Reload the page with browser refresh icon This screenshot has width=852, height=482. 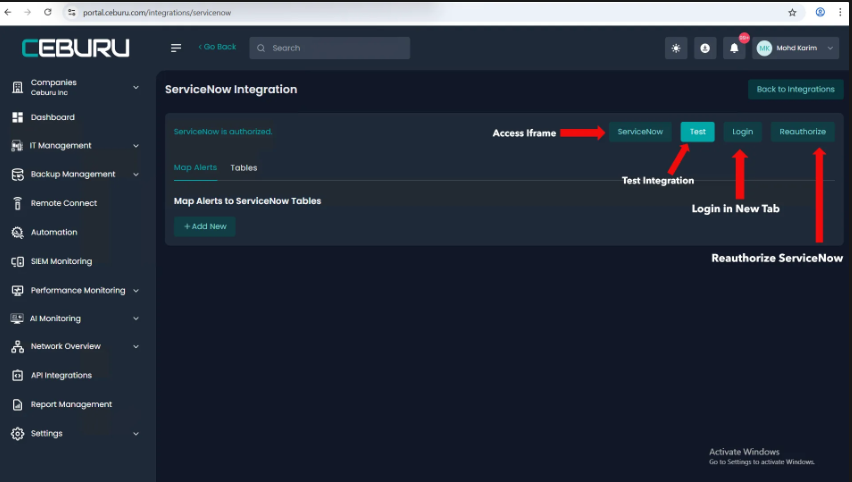click(x=48, y=12)
